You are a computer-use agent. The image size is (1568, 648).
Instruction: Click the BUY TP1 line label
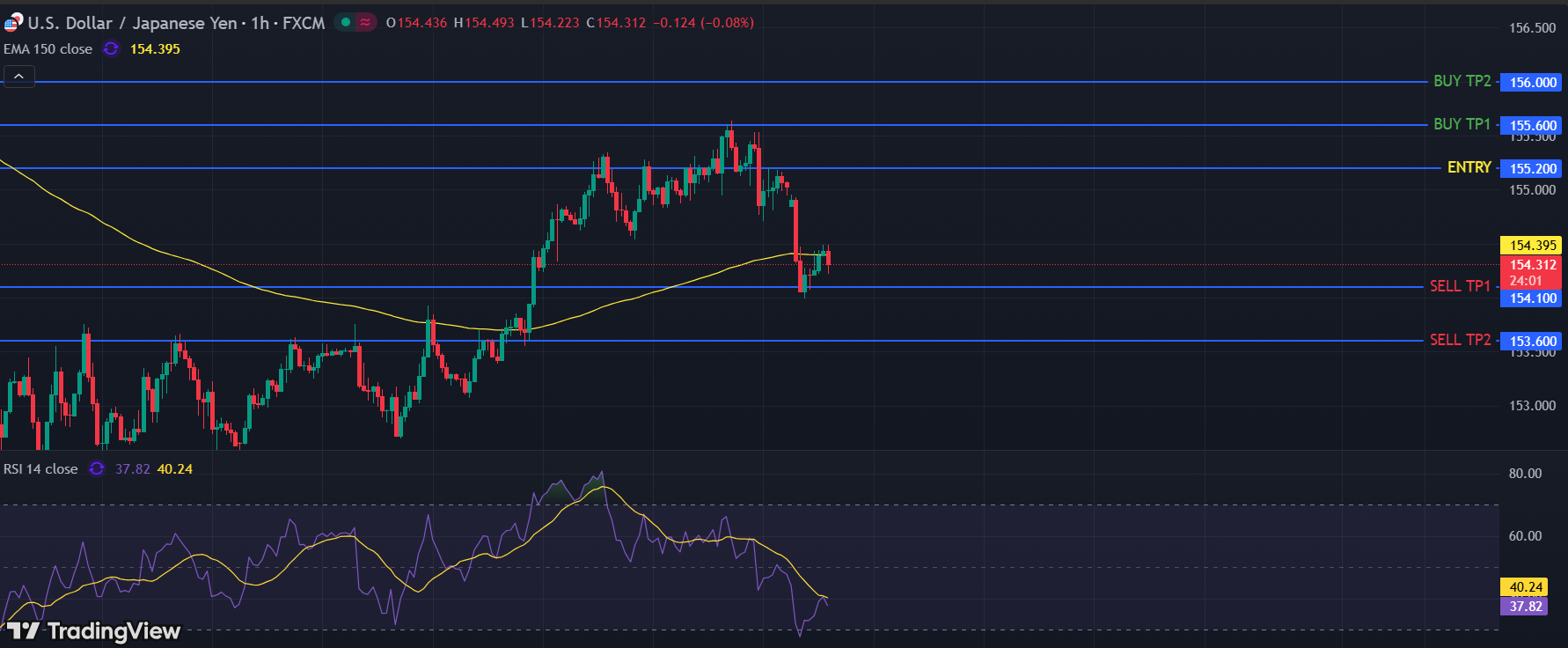[1462, 124]
